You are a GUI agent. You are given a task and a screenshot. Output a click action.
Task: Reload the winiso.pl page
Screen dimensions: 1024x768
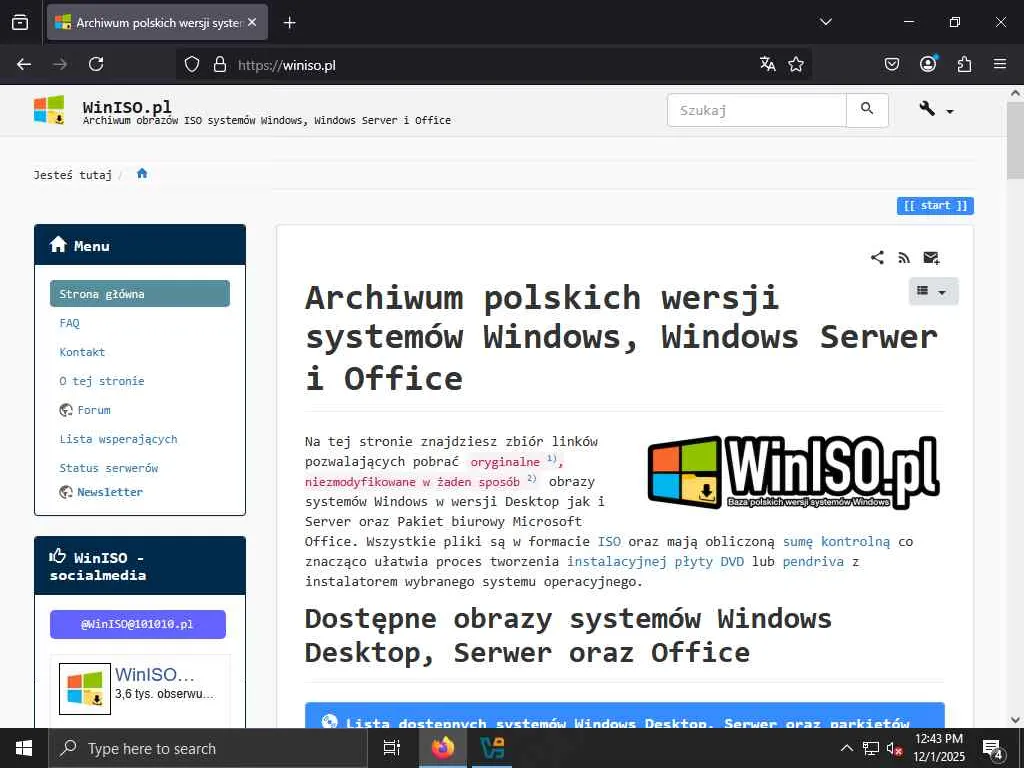[x=96, y=64]
